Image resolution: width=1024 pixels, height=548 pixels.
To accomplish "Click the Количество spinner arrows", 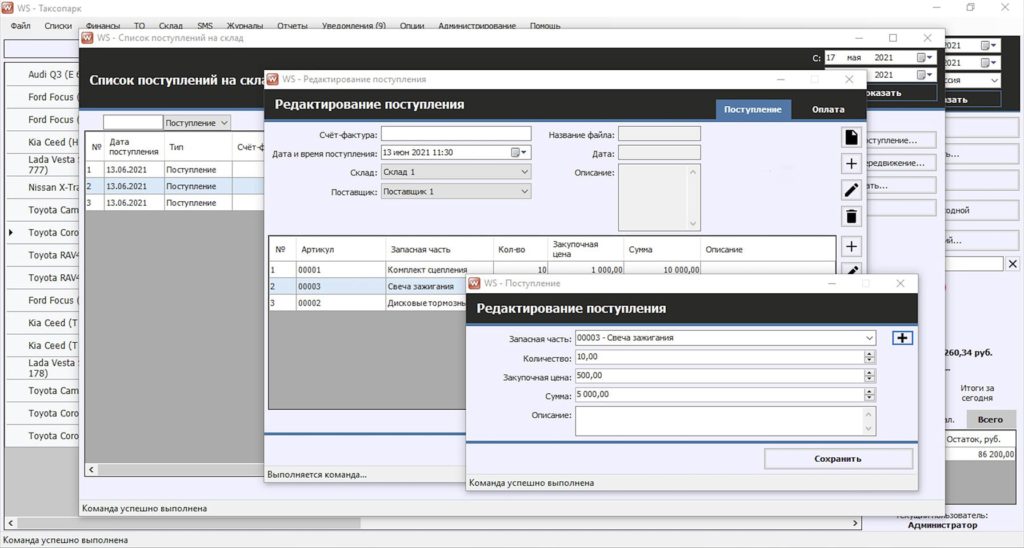I will 869,357.
